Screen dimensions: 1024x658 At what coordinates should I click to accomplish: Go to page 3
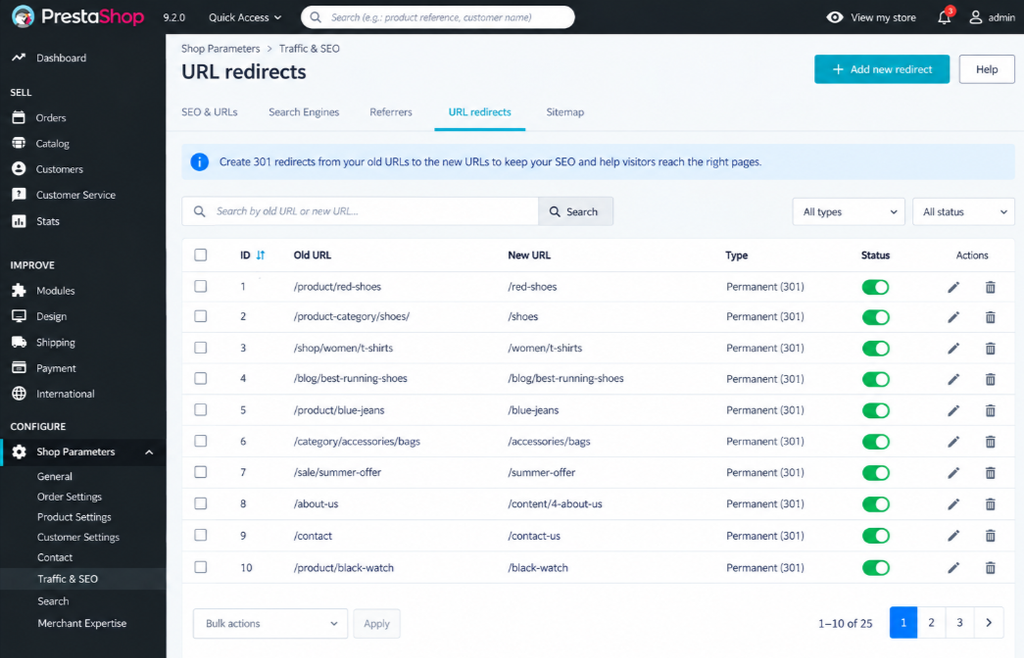(x=959, y=623)
